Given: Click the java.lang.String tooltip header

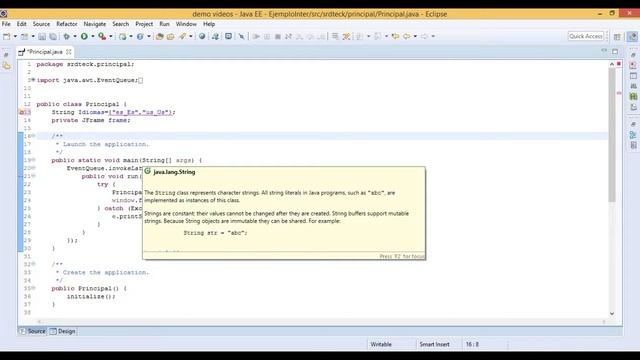Looking at the screenshot, I should coord(174,172).
